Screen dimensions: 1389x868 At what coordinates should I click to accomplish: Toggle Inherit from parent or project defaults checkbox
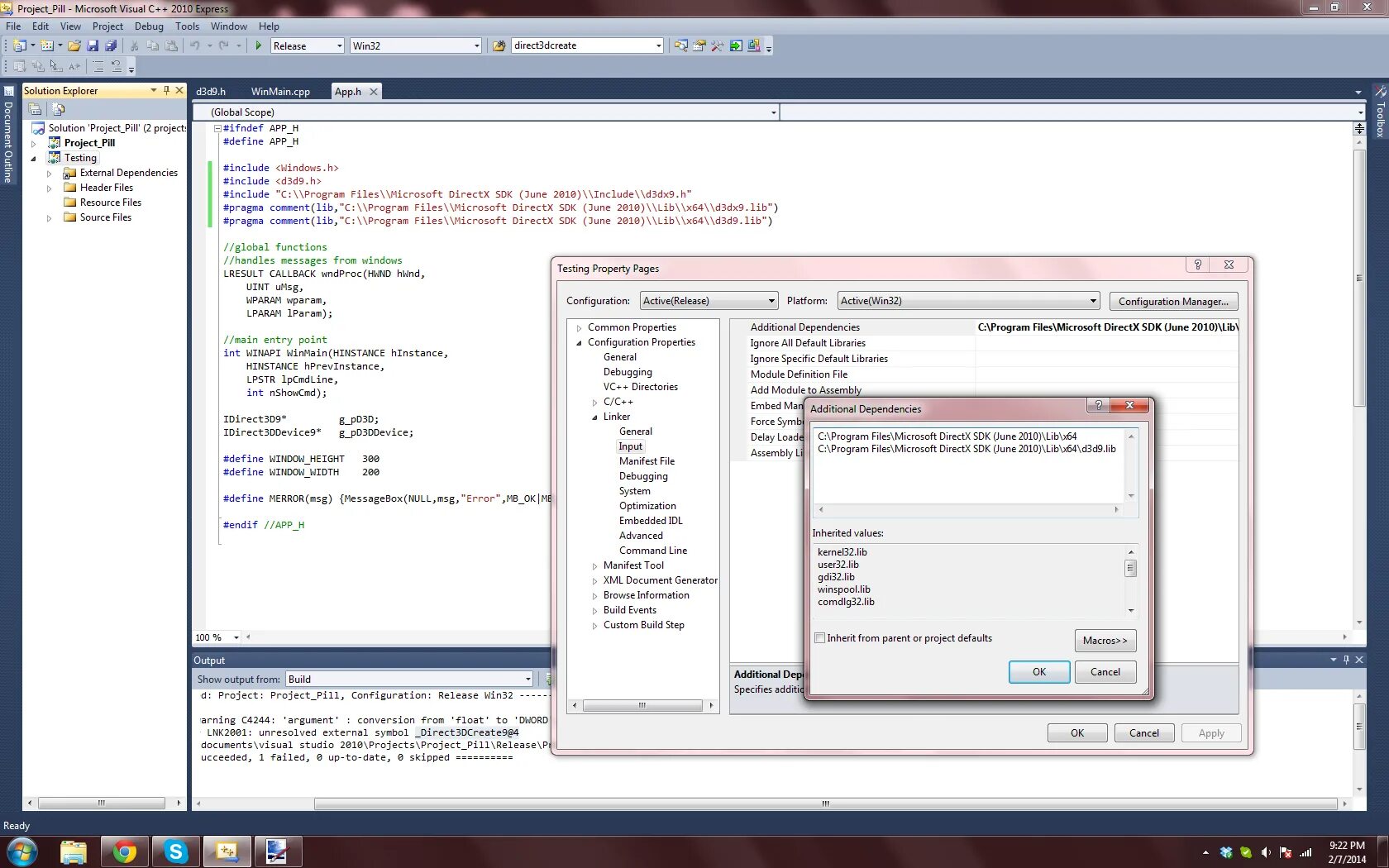(820, 638)
